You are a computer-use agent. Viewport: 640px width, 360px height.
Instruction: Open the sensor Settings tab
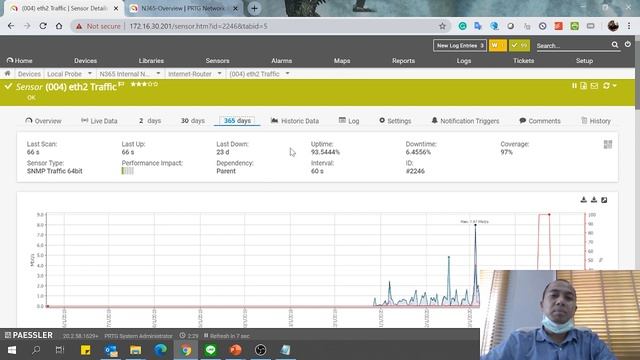coord(395,121)
